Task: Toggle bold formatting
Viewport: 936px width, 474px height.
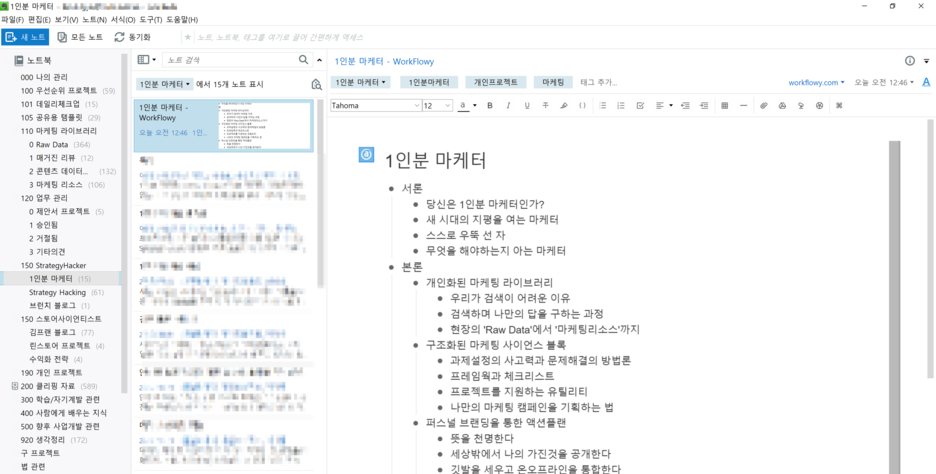Action: pyautogui.click(x=489, y=106)
